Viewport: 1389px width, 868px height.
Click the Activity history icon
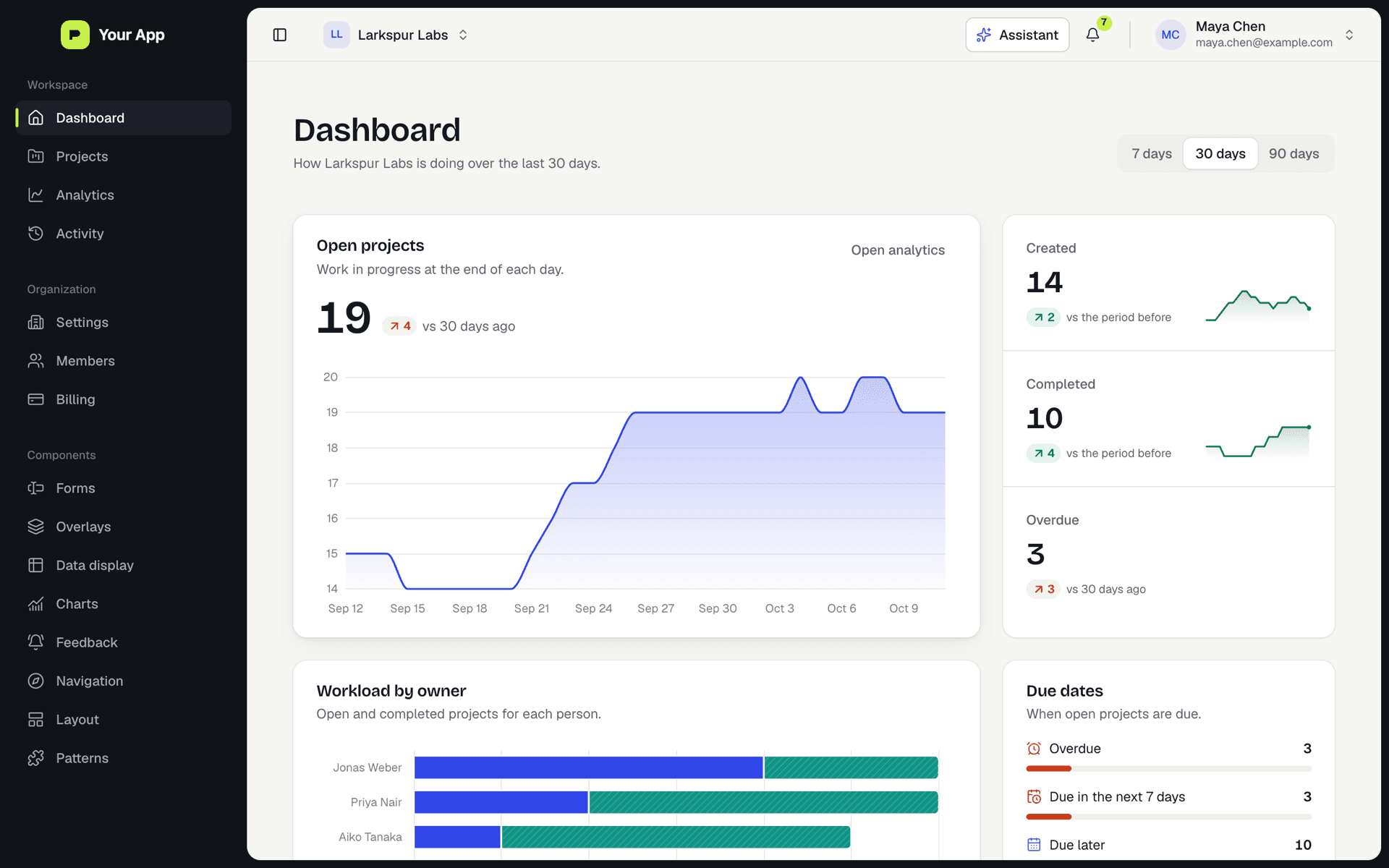point(36,233)
